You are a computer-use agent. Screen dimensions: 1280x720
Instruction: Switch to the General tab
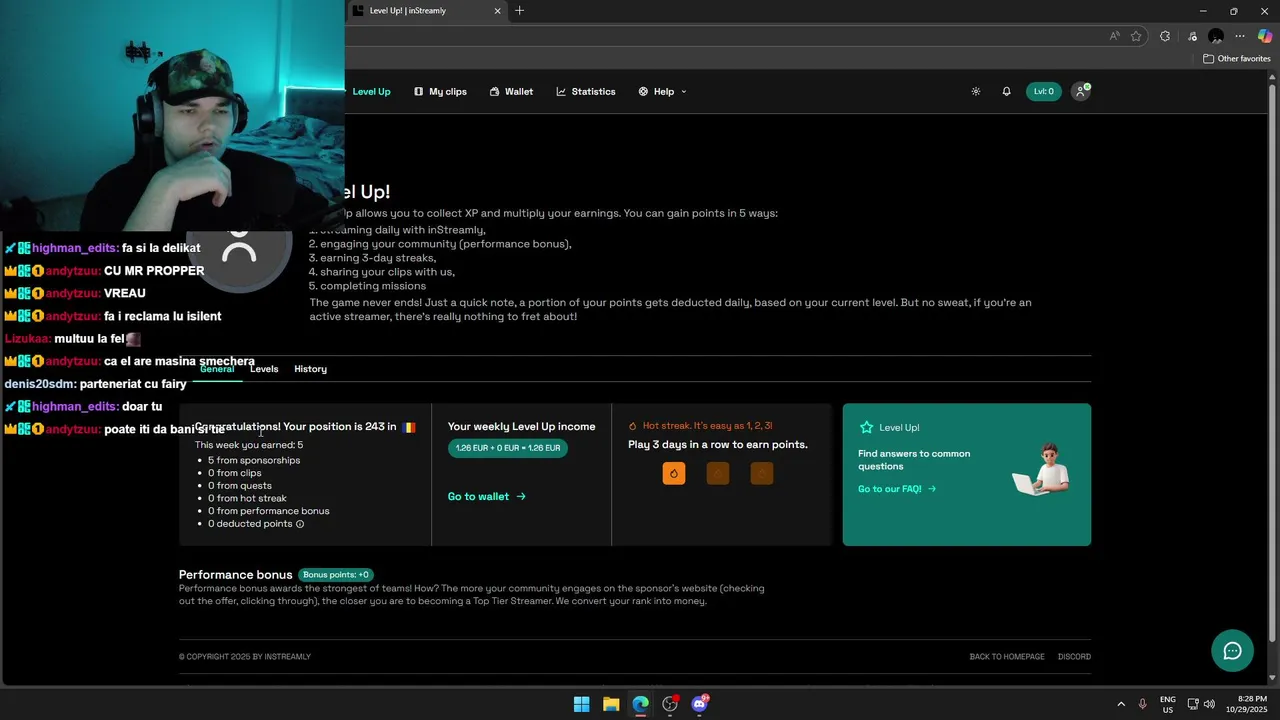coord(217,369)
